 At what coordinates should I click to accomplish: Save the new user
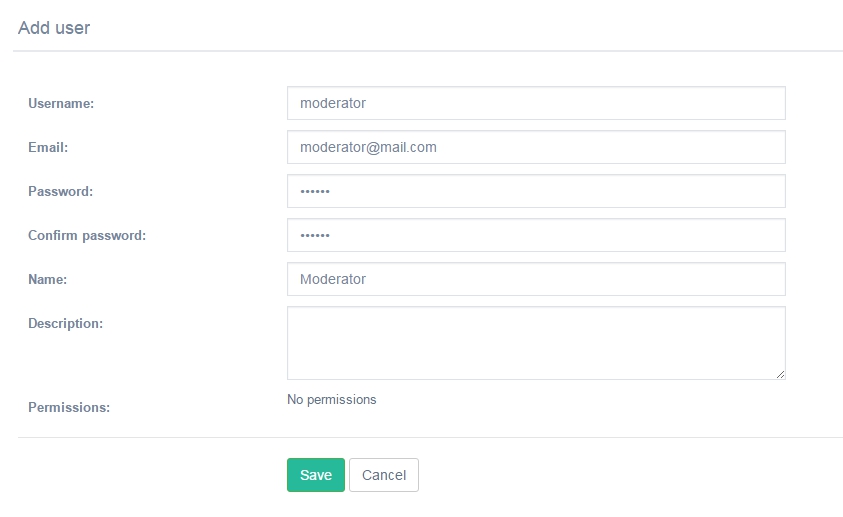pyautogui.click(x=316, y=475)
